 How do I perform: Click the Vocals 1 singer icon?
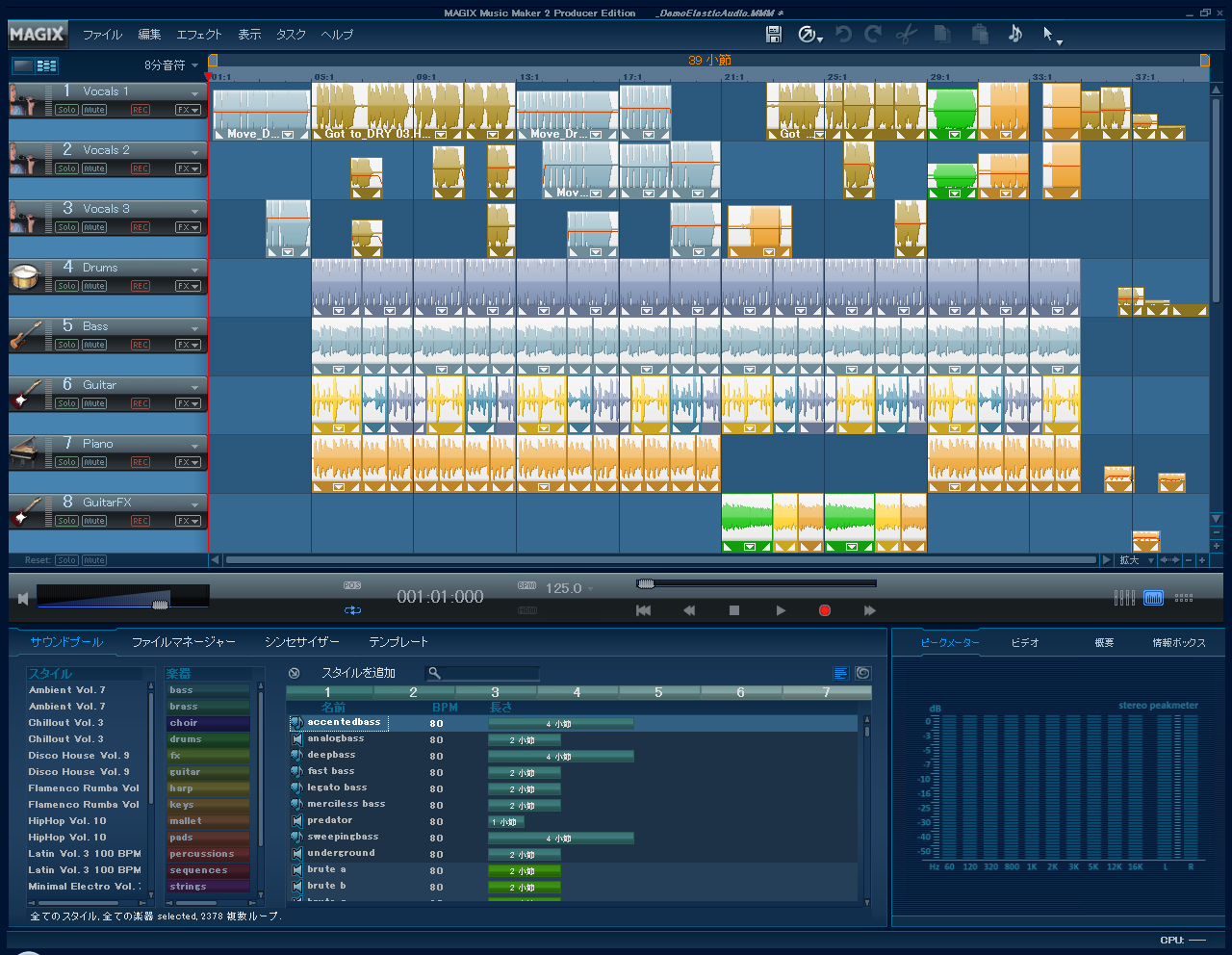(24, 99)
